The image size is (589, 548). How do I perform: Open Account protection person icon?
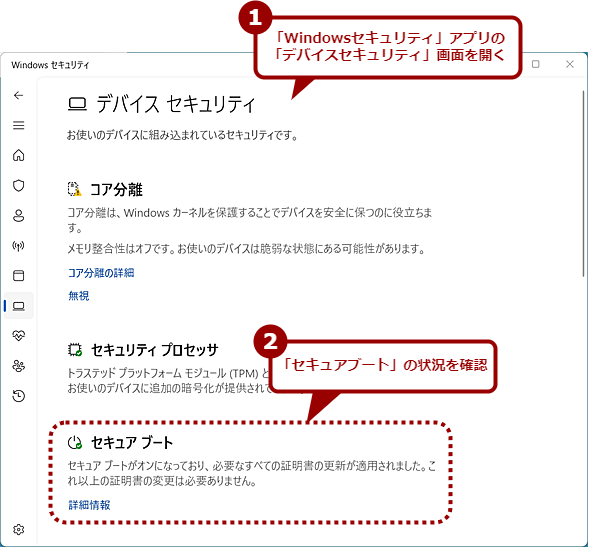click(18, 216)
